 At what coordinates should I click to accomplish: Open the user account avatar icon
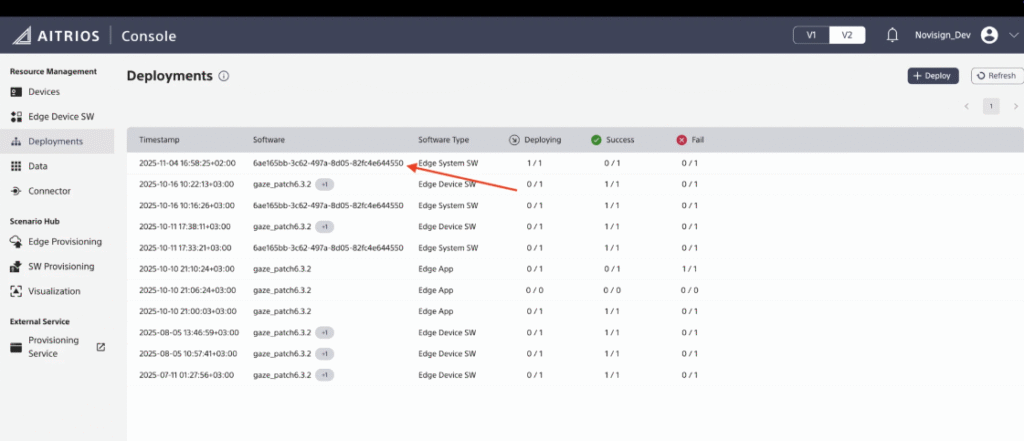click(989, 35)
